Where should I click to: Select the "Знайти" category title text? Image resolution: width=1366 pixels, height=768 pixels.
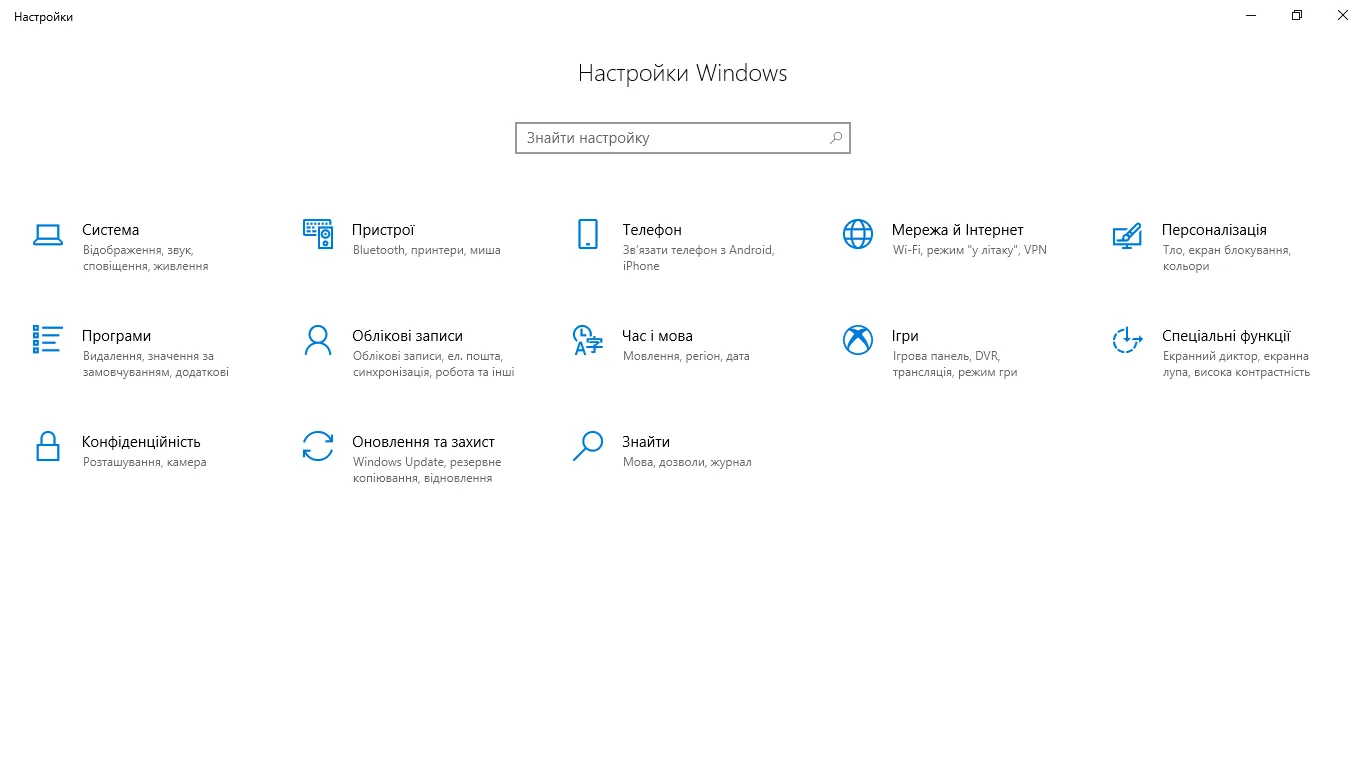646,442
